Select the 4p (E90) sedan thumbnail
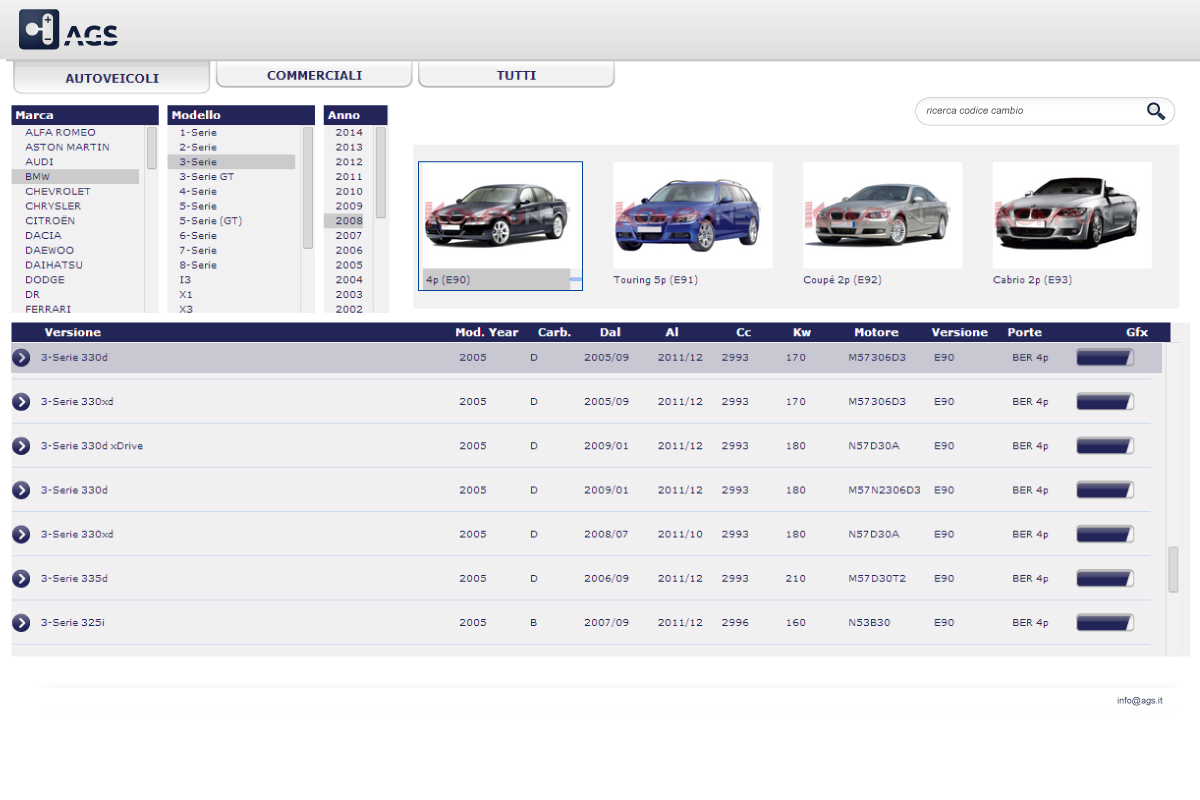Screen dimensions: 1200x800 point(500,226)
